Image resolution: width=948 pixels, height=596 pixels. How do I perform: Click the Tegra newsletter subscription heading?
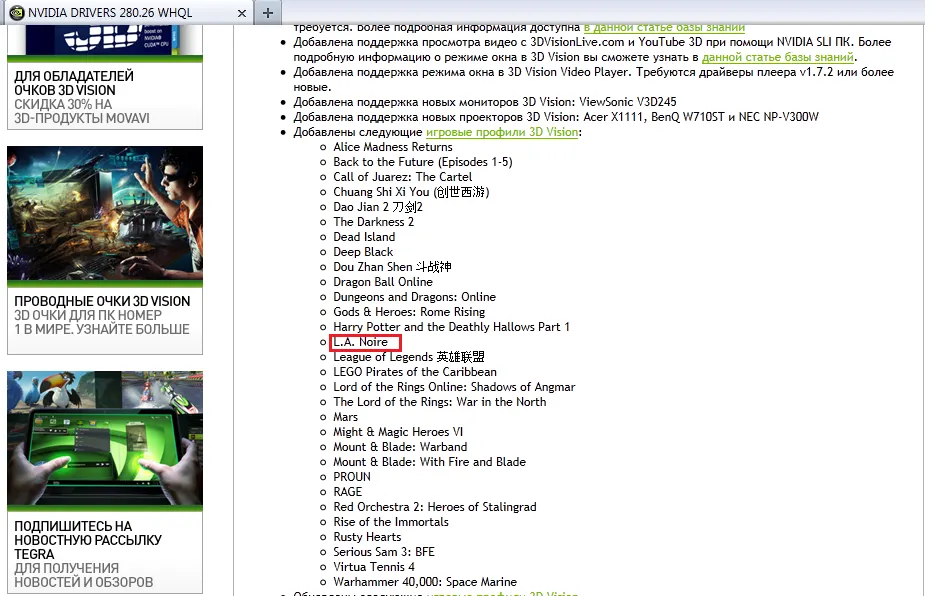click(x=87, y=540)
